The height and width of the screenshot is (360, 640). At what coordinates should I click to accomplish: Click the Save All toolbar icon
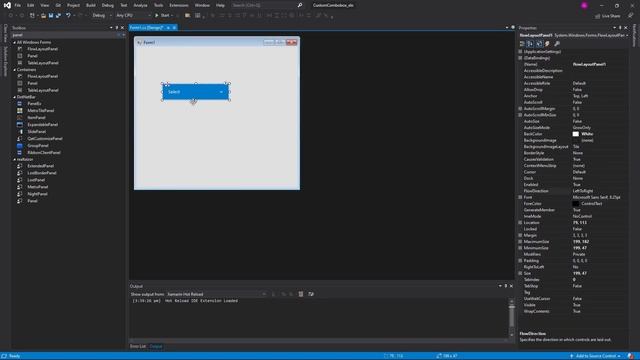pyautogui.click(x=58, y=16)
